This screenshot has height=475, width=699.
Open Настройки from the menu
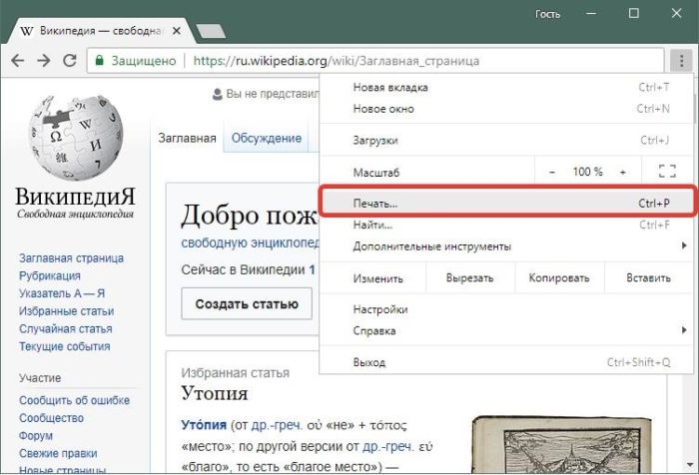click(507, 309)
